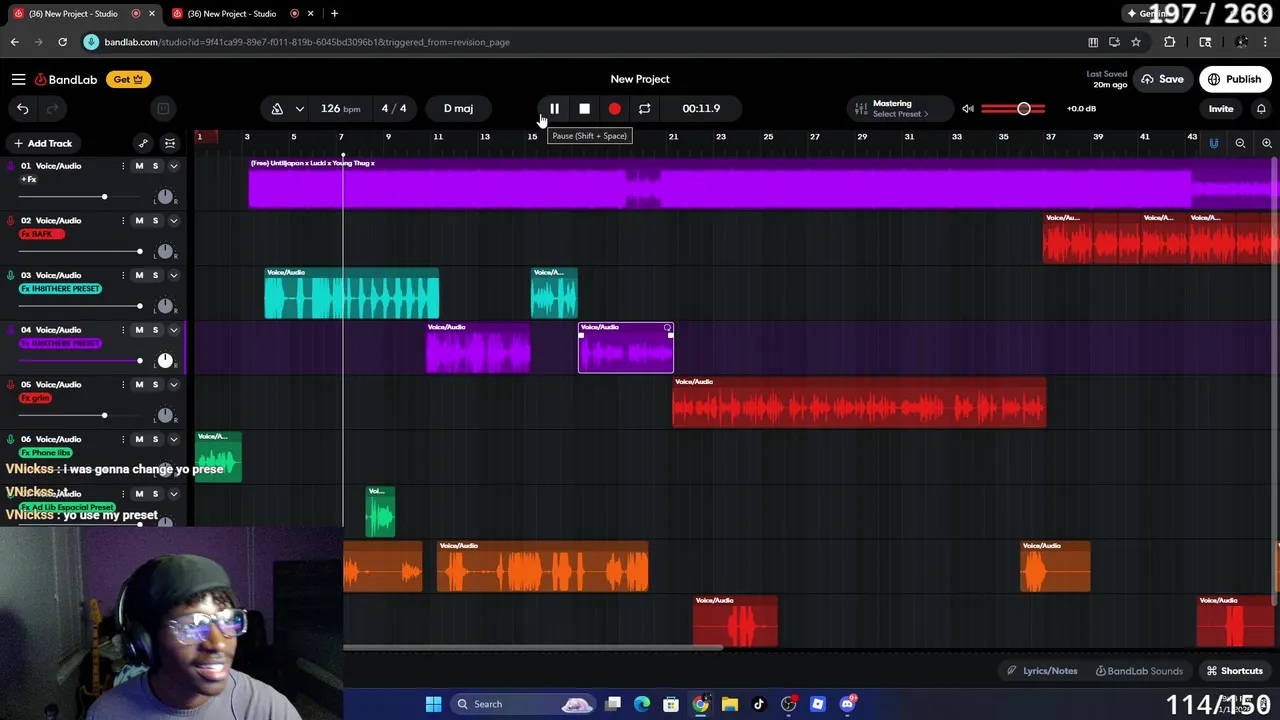Solo track 01 Voice/Audio
1280x720 pixels.
[x=155, y=166]
